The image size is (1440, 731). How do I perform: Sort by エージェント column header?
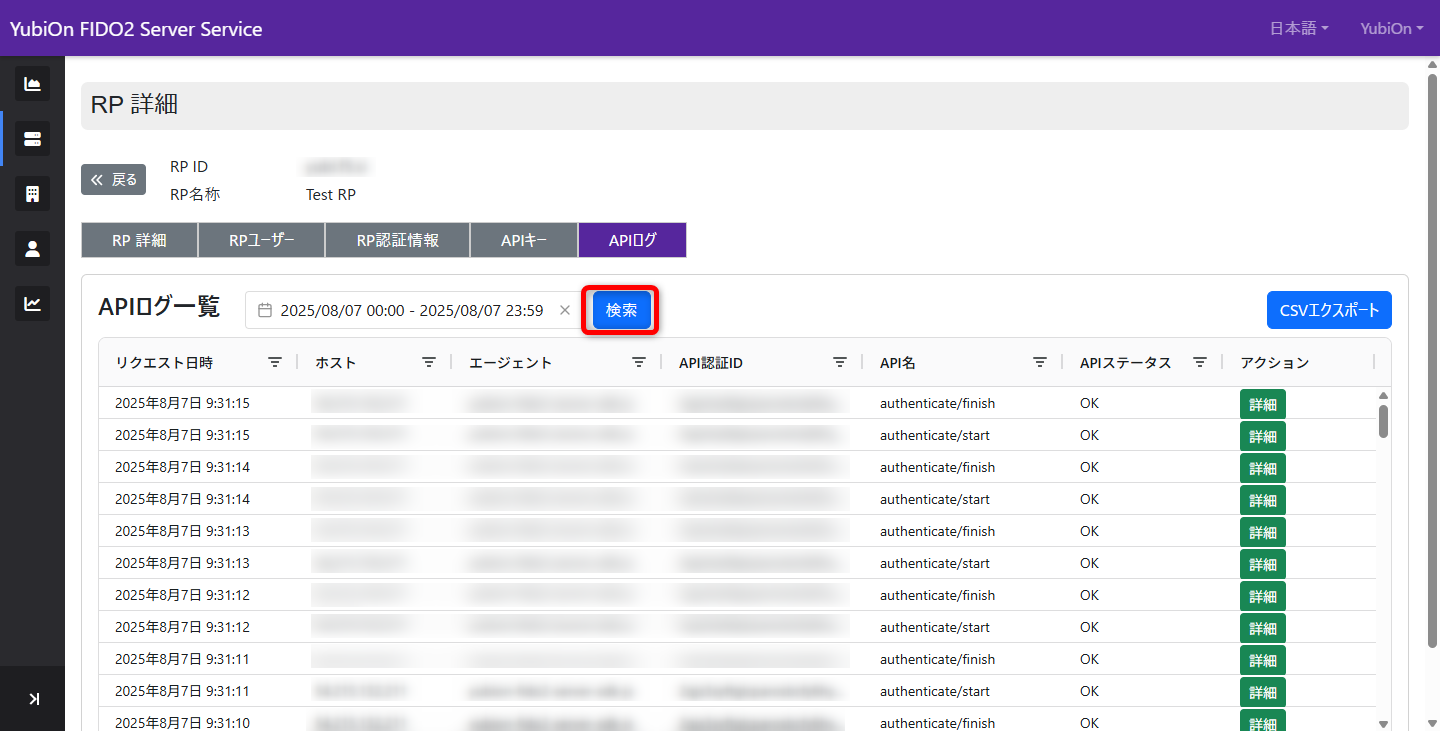(510, 363)
